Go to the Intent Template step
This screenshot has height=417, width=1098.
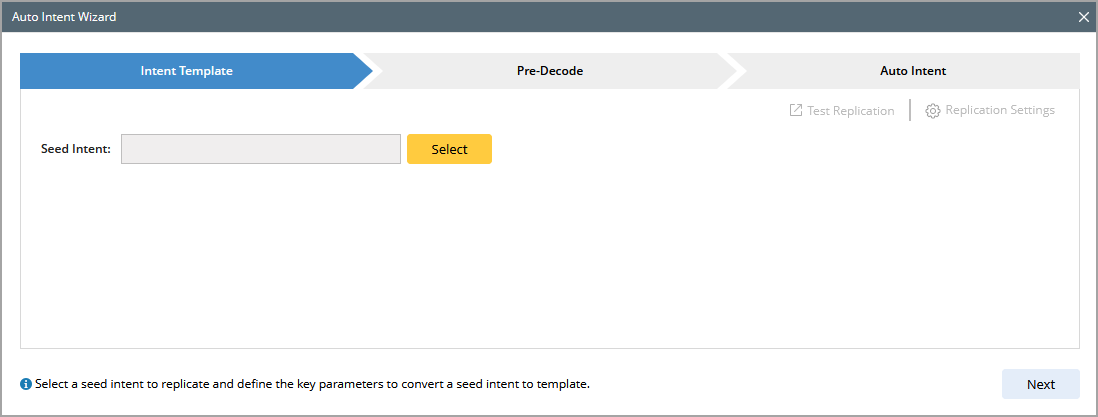click(187, 71)
